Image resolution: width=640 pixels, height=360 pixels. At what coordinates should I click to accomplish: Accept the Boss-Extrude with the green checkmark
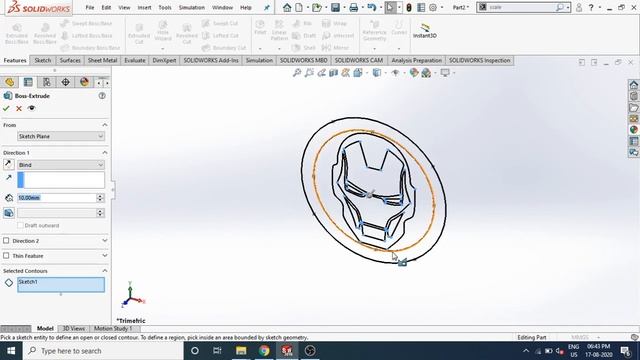pyautogui.click(x=6, y=109)
